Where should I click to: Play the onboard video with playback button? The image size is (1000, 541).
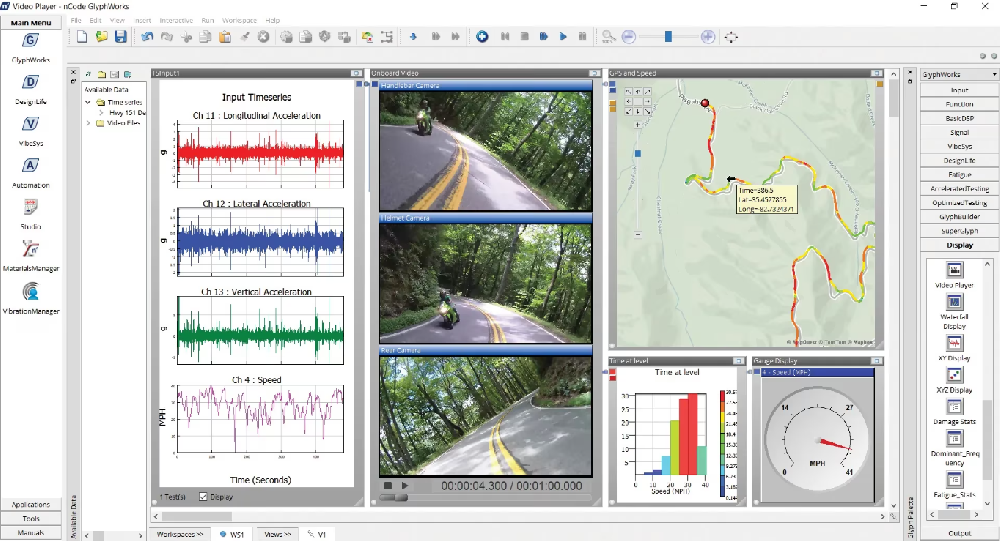[406, 486]
